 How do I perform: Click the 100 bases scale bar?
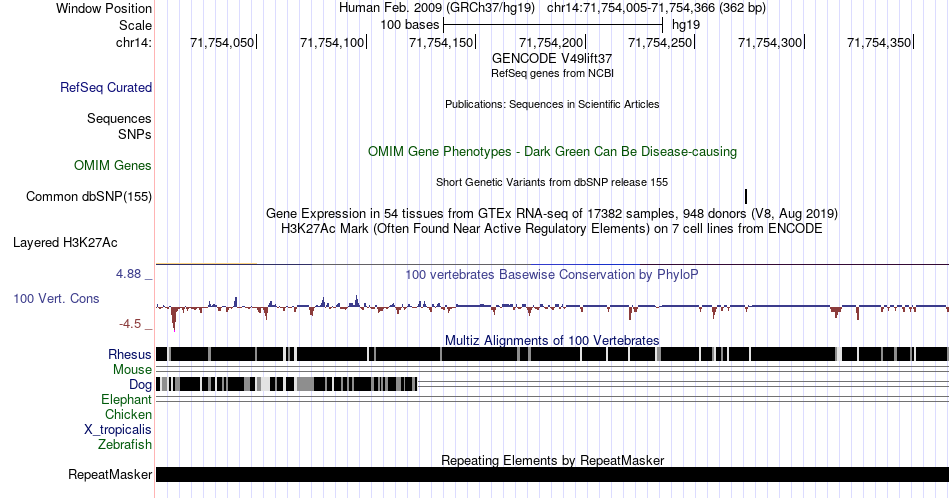pyautogui.click(x=553, y=25)
